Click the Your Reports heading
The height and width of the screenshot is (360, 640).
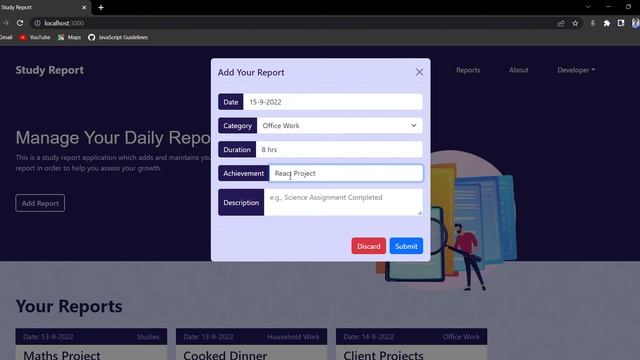pos(69,306)
